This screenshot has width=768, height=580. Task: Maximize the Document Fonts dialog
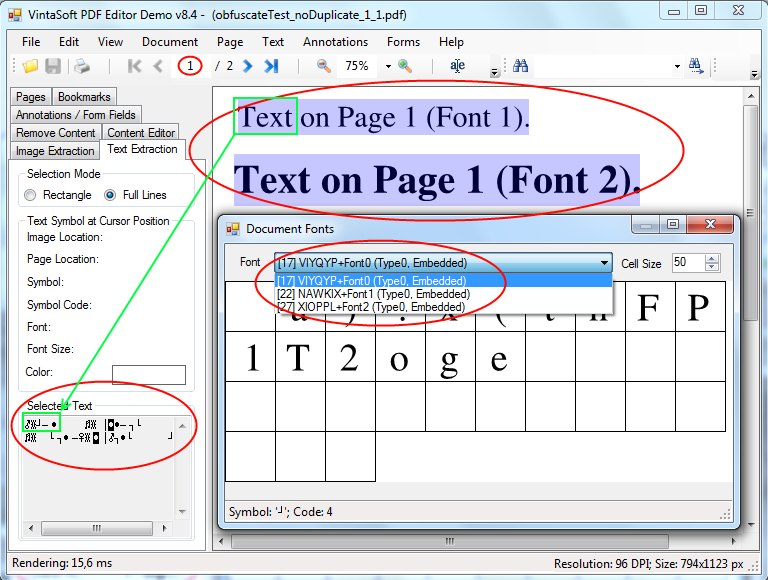click(x=673, y=224)
